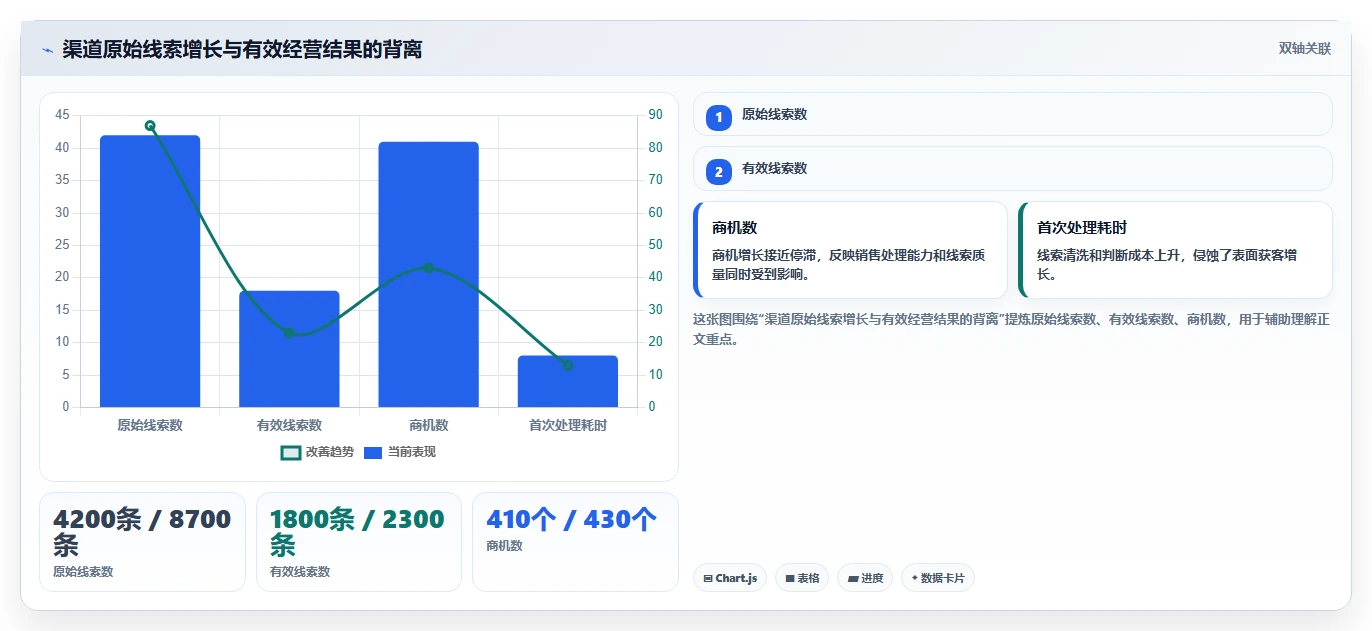This screenshot has width=1372, height=631.
Task: Open the 商机数 insight card
Action: coord(850,250)
